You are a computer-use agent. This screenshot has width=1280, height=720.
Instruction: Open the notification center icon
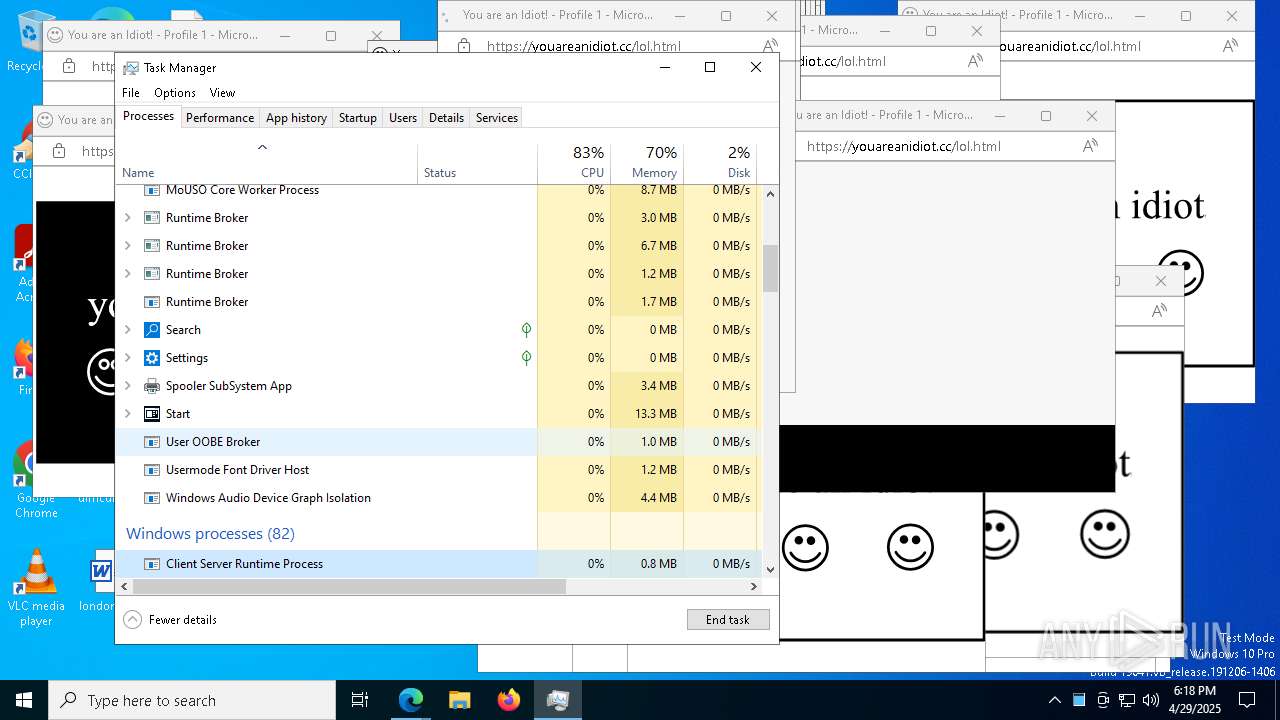click(1247, 700)
